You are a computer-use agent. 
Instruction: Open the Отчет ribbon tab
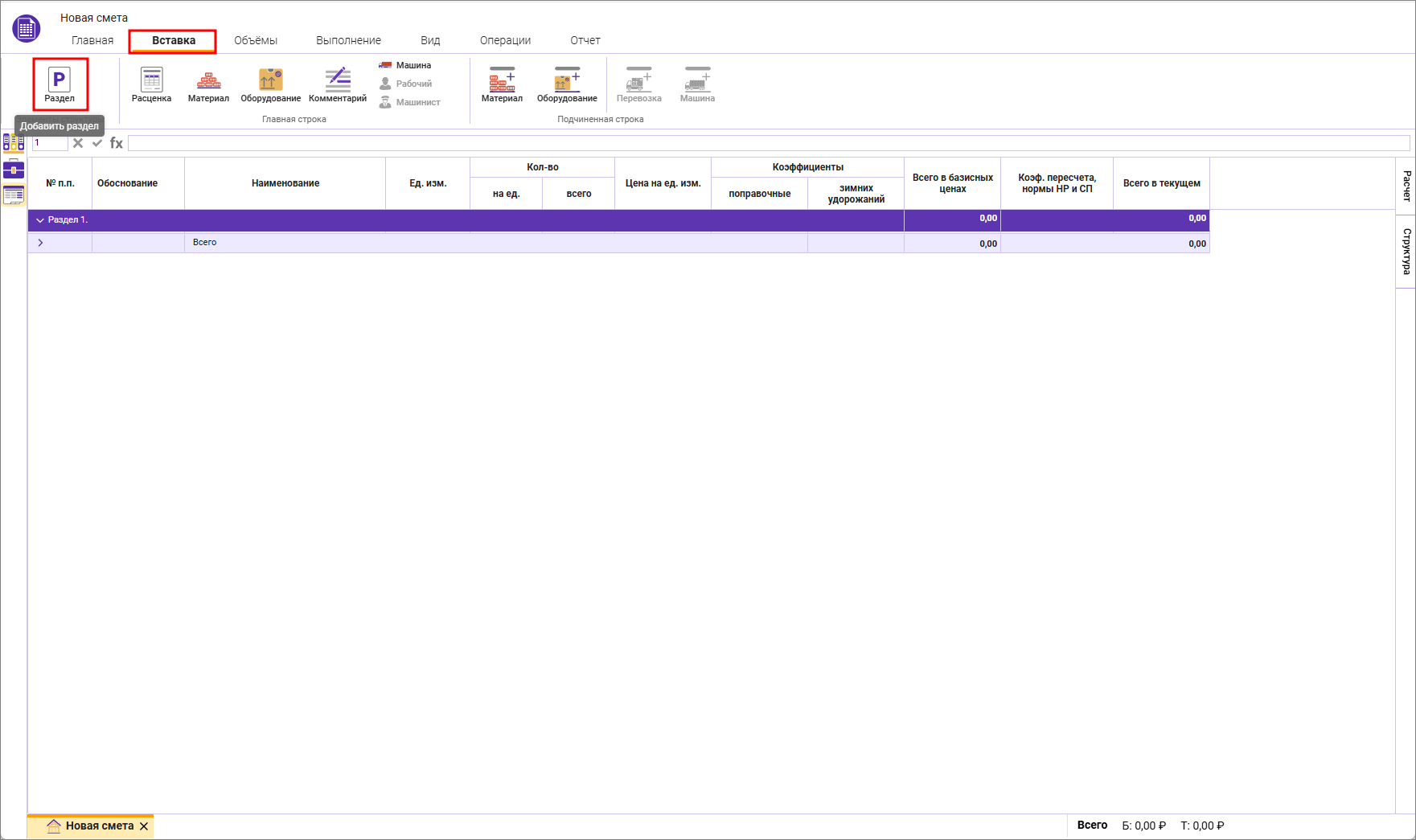pyautogui.click(x=585, y=40)
